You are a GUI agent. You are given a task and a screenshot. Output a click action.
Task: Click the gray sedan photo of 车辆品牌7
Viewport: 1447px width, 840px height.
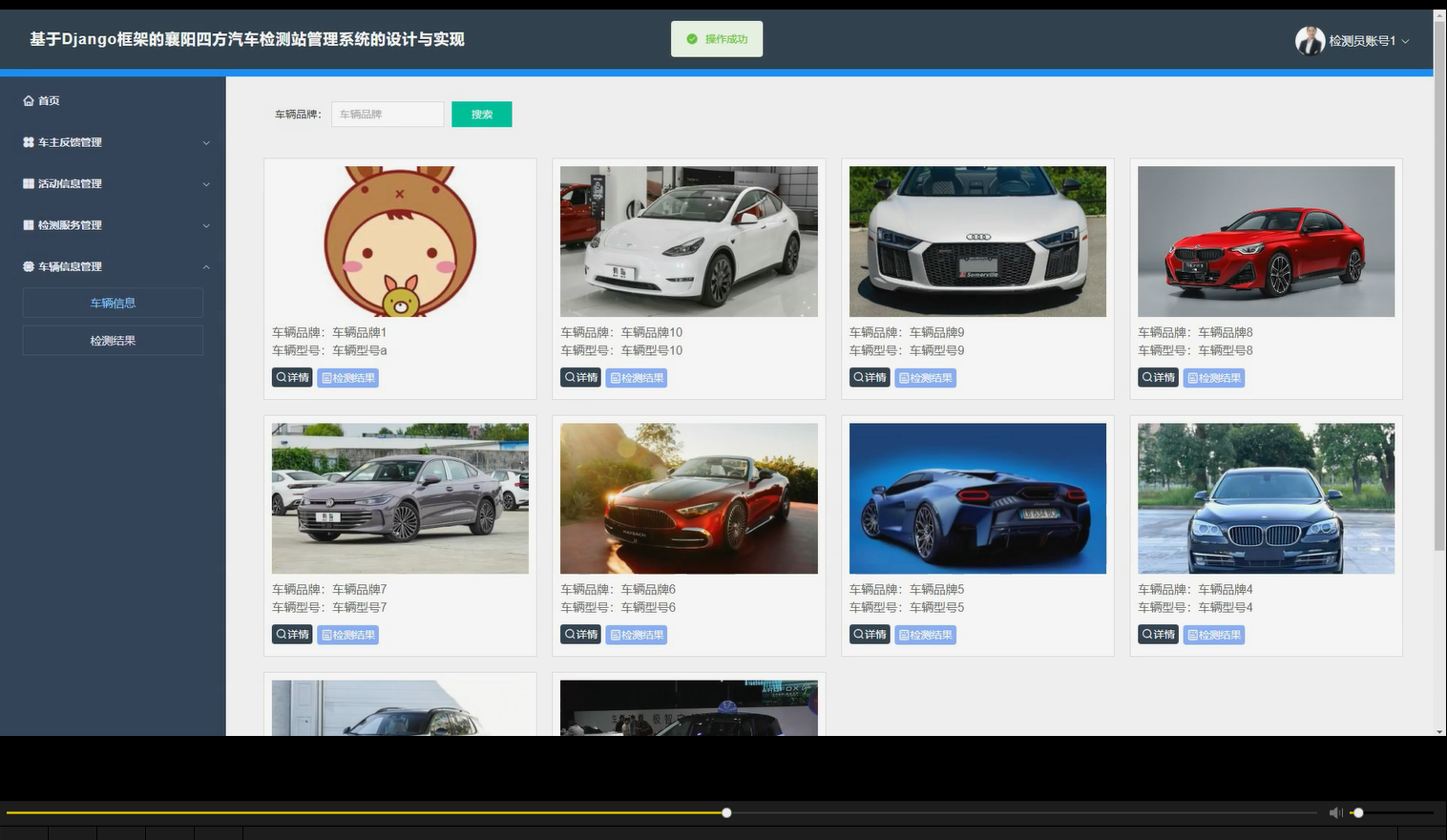(x=400, y=498)
